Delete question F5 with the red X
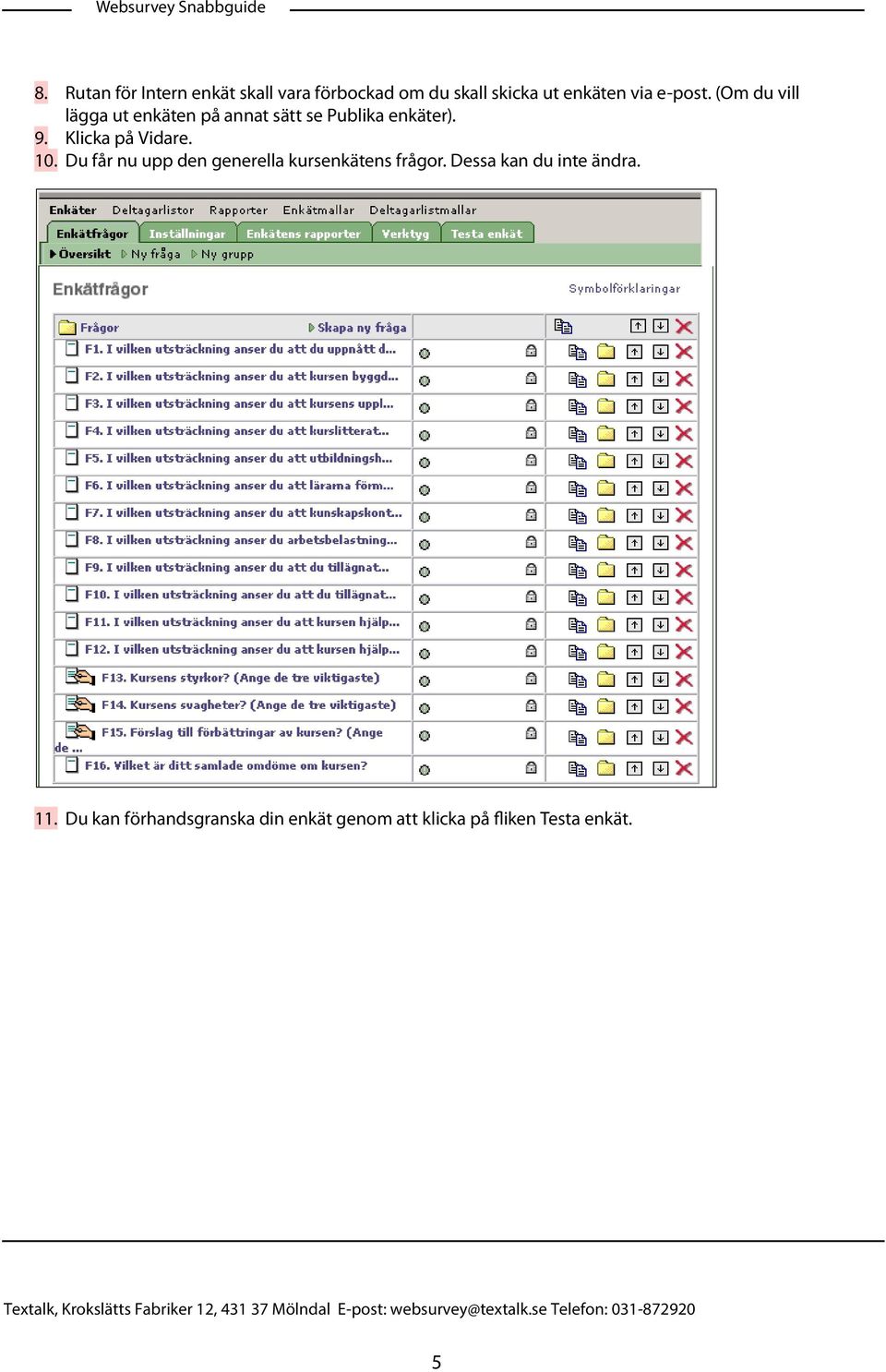886x1372 pixels. pos(684,461)
